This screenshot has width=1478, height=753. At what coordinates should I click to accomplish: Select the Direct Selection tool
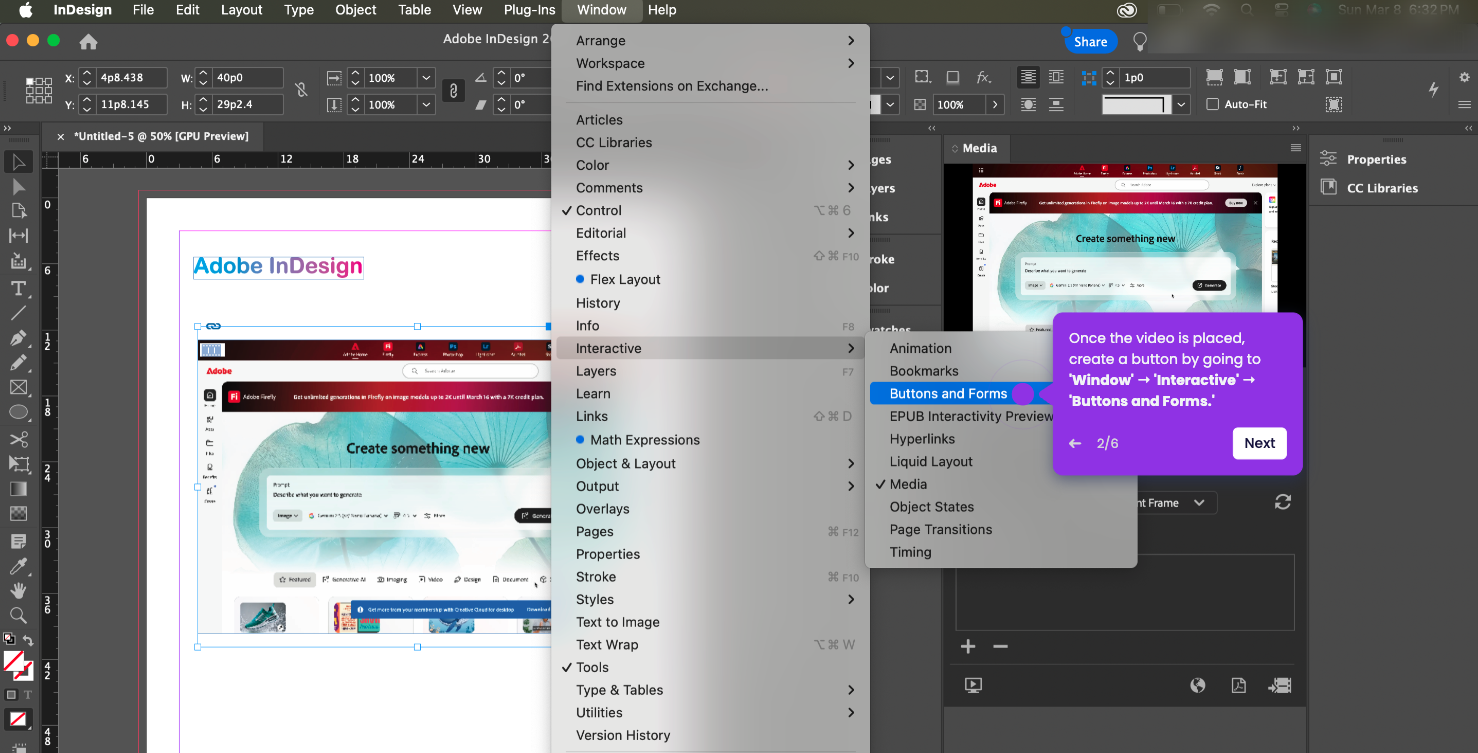[18, 187]
